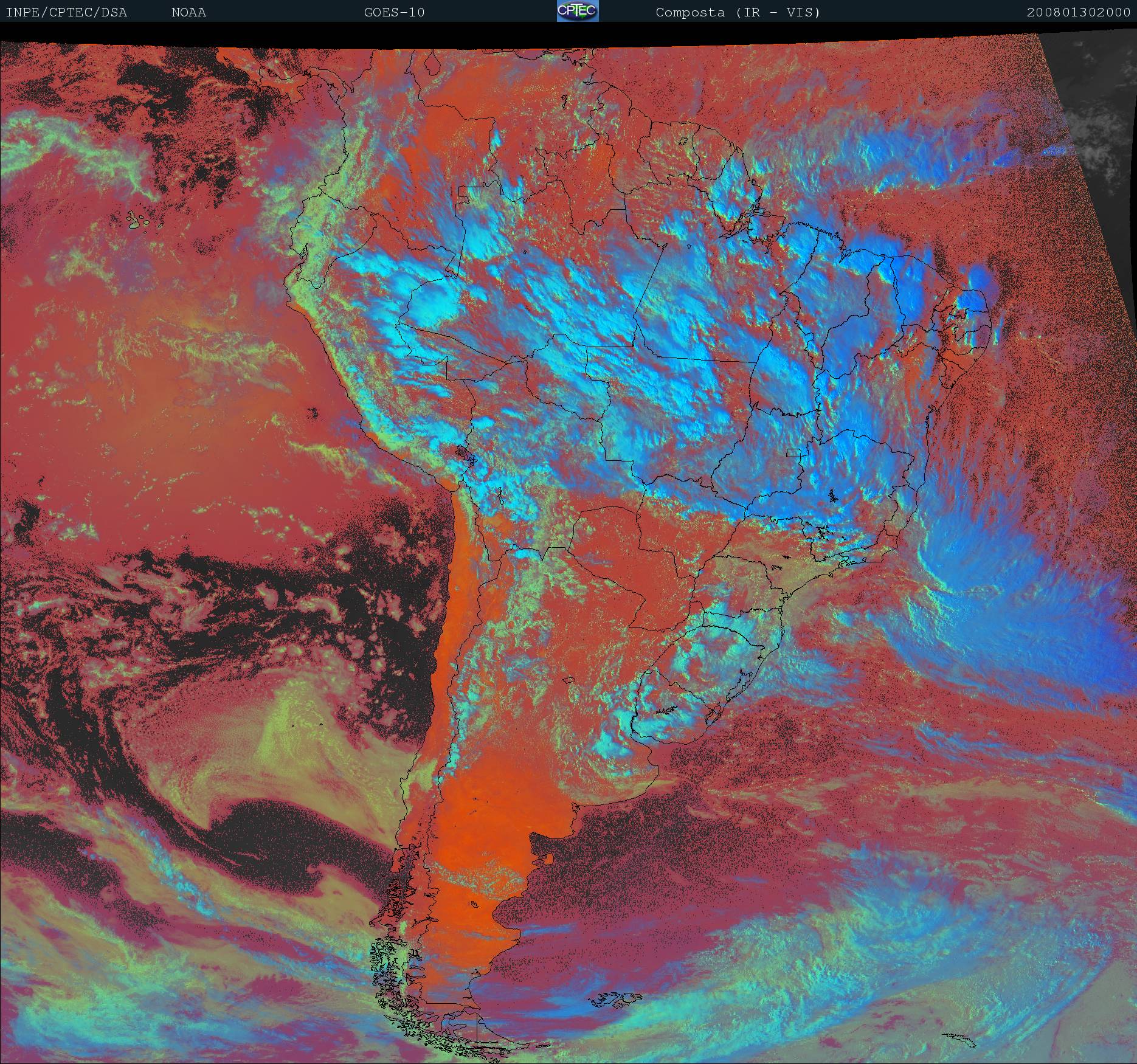Click the INPE/CPTEC/DSA header text
The width and height of the screenshot is (1137, 1064).
click(66, 12)
